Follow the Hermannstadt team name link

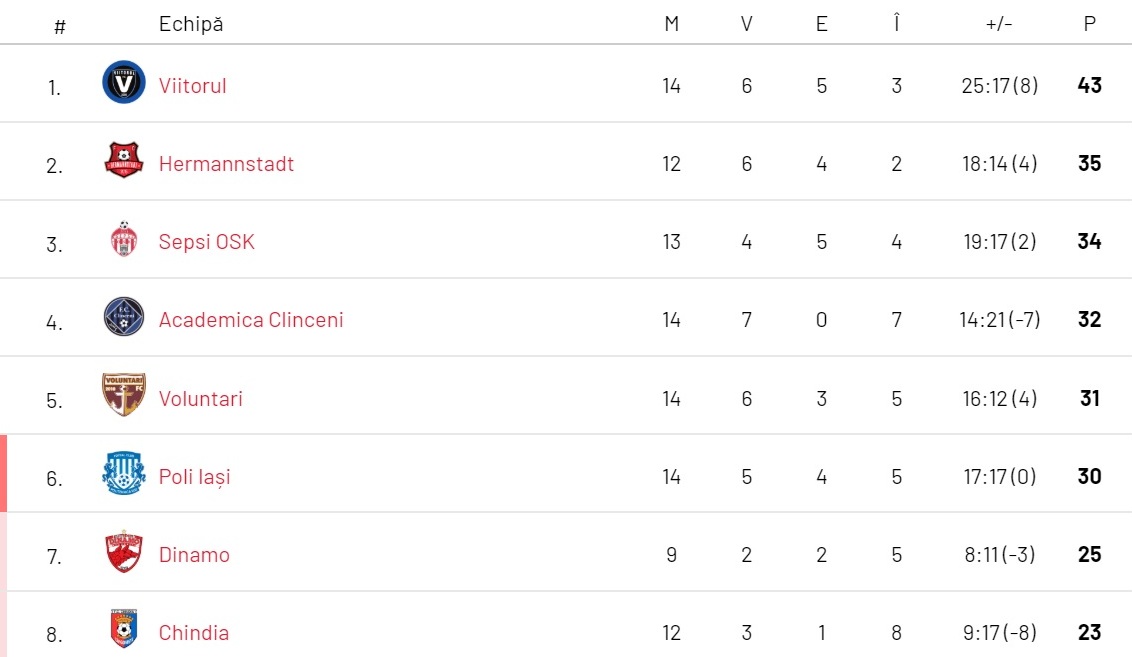tap(226, 164)
